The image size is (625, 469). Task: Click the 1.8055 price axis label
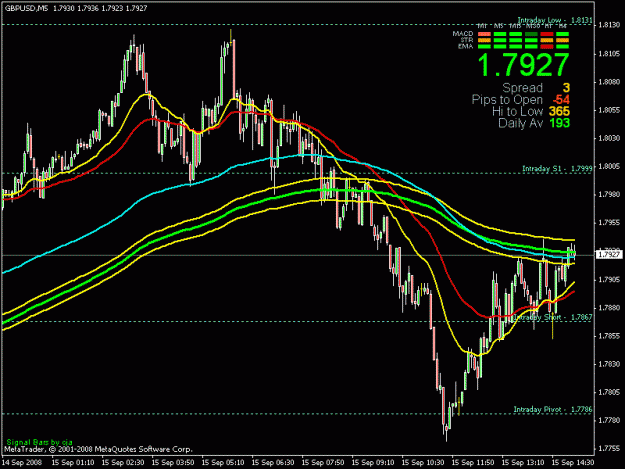[x=609, y=110]
